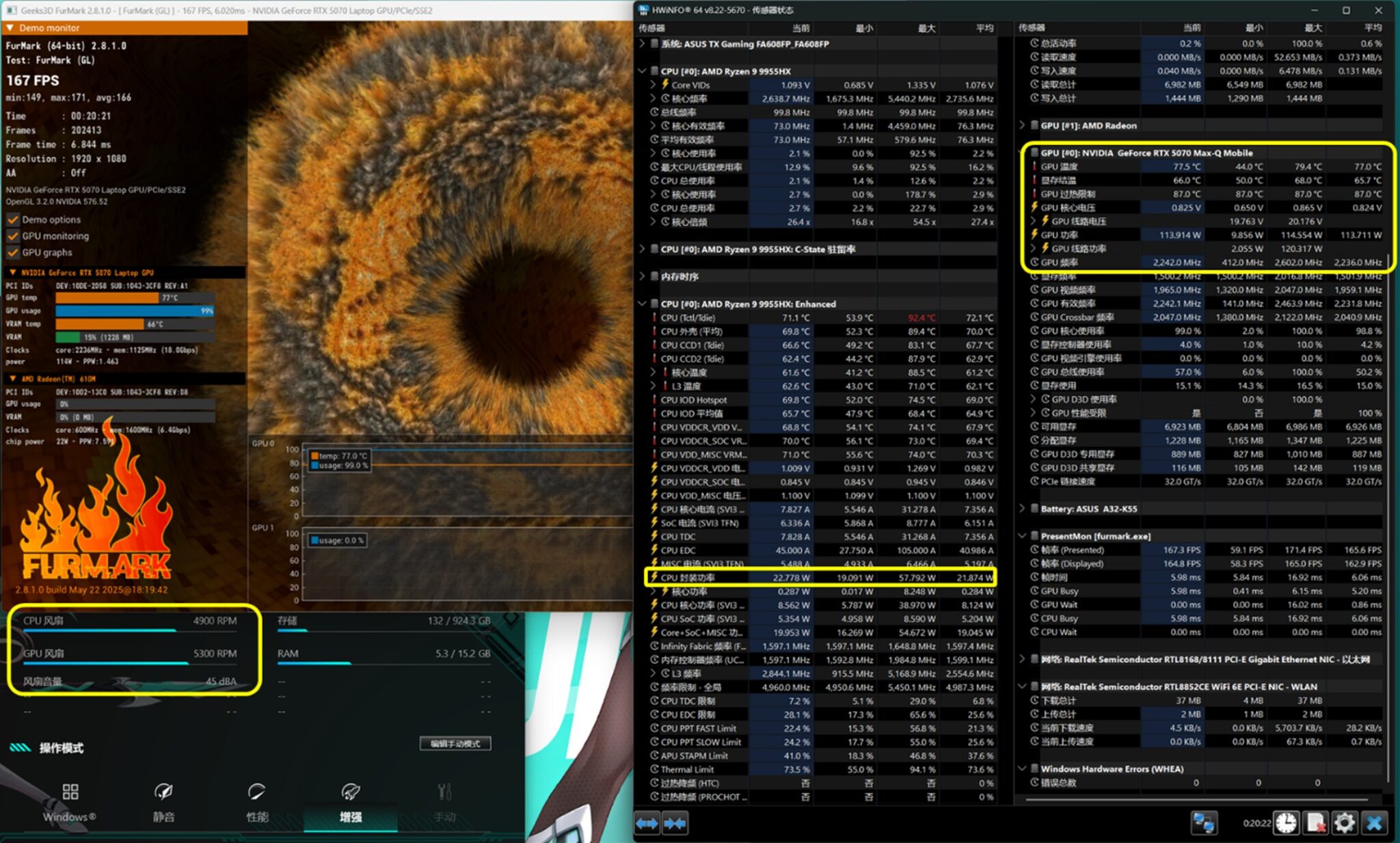The width and height of the screenshot is (1400, 843).
Task: Click the GPU 1 usage graph
Action: pyautogui.click(x=467, y=565)
